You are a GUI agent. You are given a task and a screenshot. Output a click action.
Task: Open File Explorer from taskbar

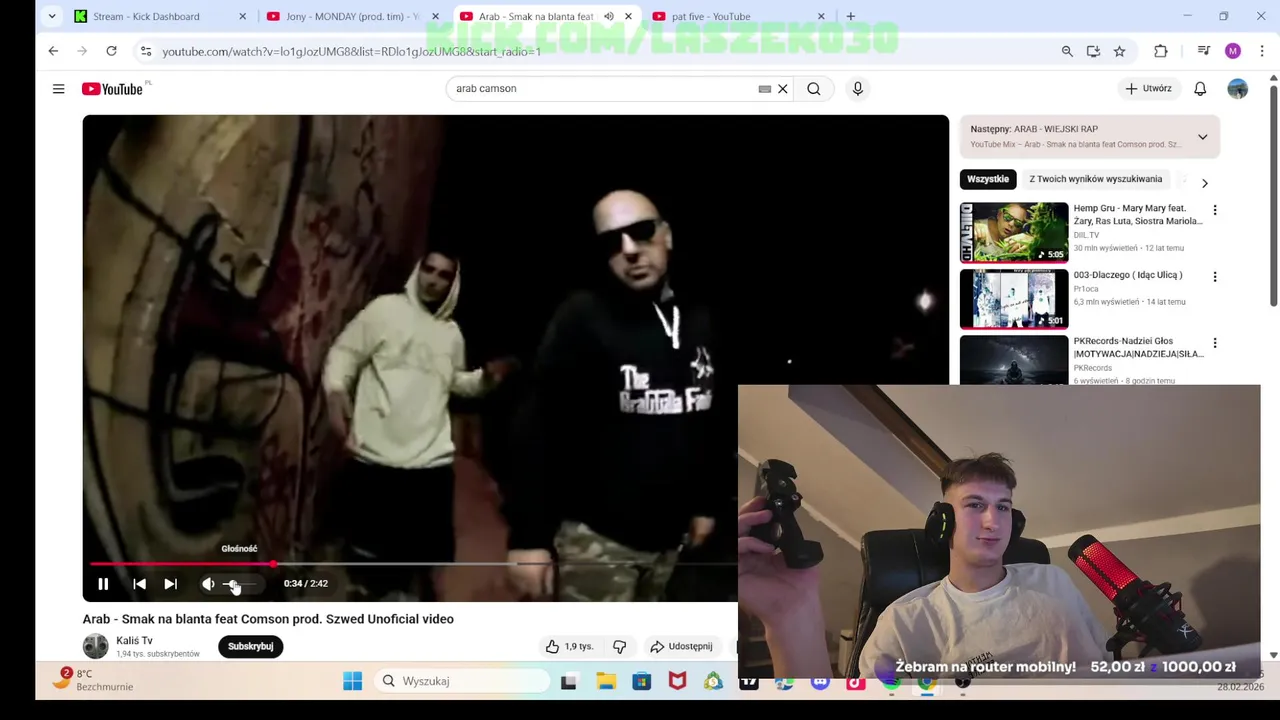606,681
